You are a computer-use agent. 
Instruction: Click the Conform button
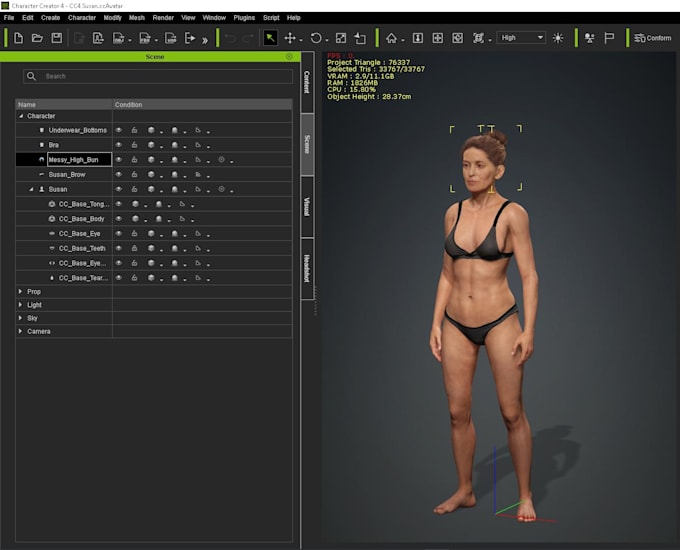653,38
